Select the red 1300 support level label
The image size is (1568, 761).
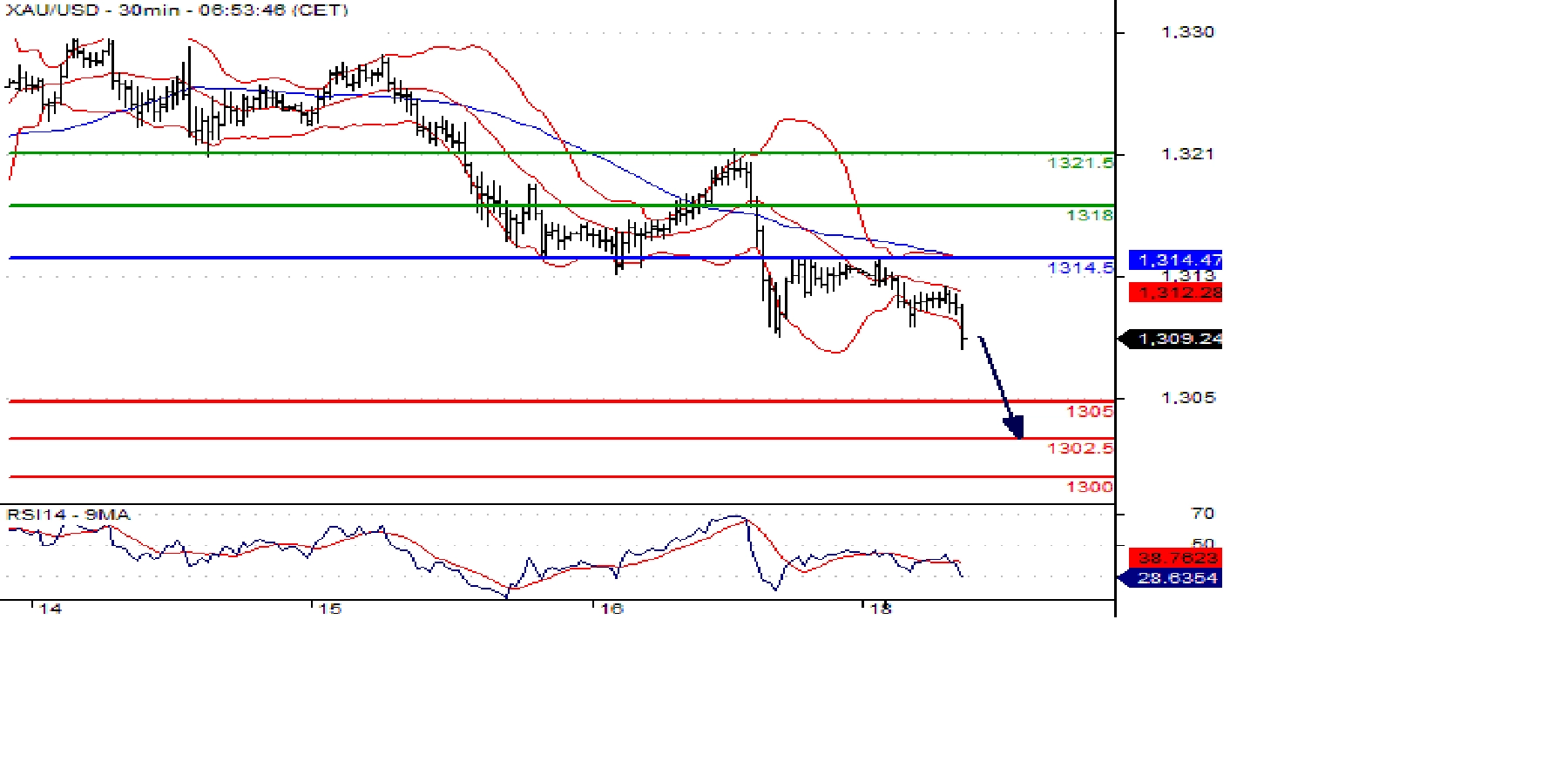pos(1089,487)
